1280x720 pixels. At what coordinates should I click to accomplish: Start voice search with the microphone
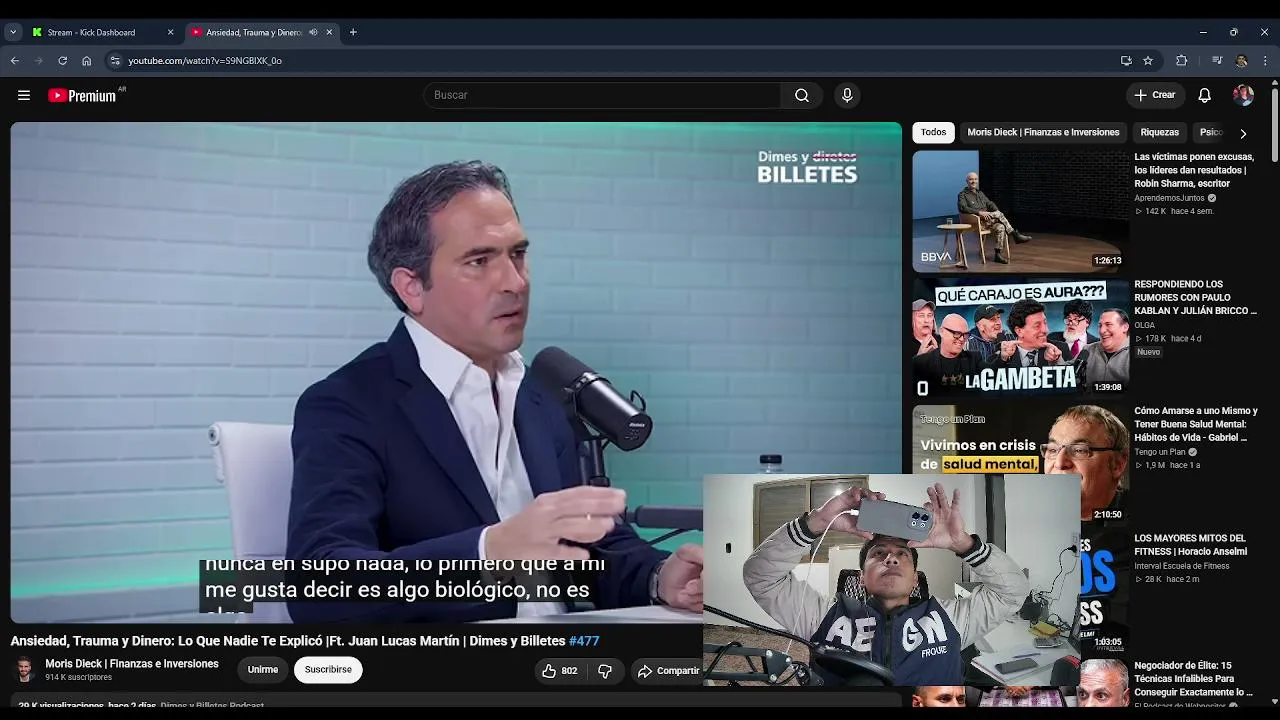click(x=847, y=95)
